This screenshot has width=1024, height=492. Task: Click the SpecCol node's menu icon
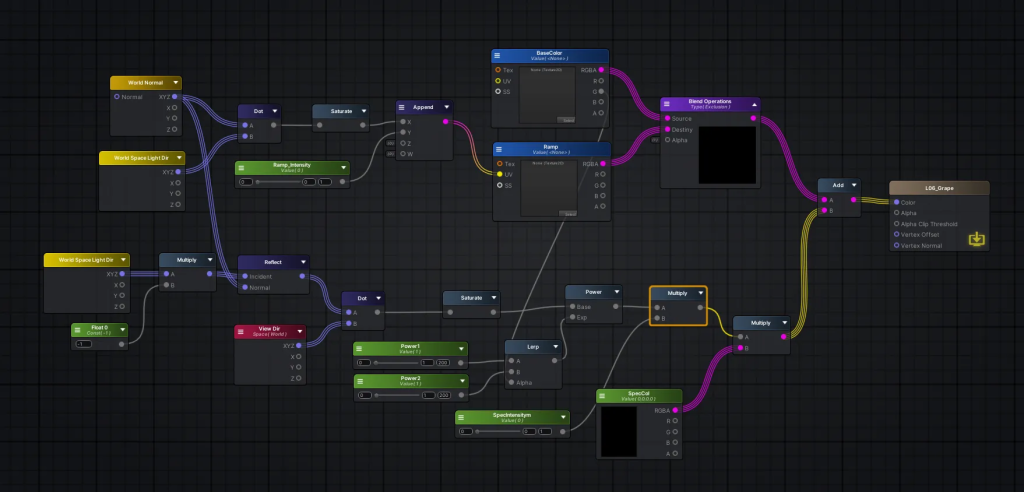(x=604, y=397)
